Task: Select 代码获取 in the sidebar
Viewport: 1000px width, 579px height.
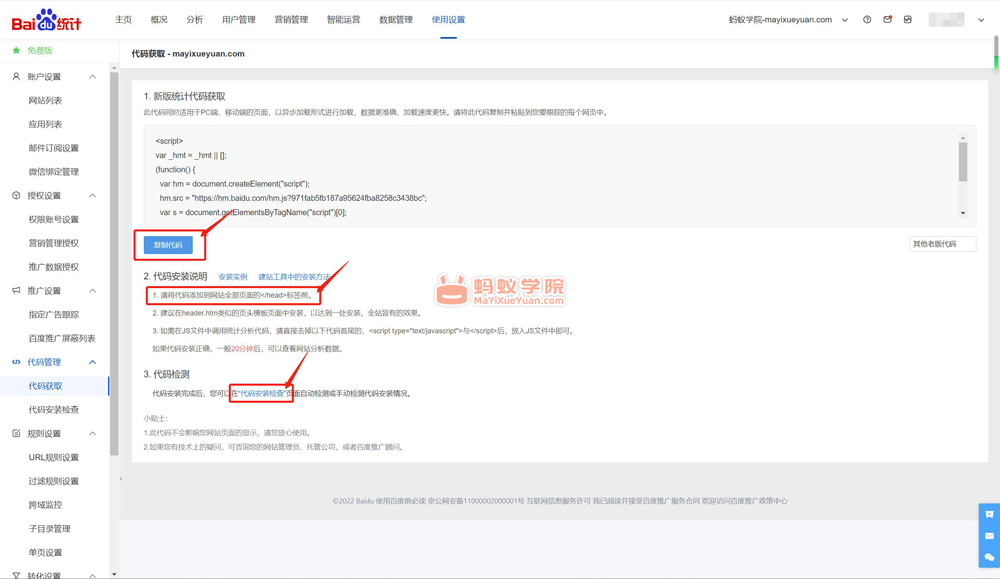Action: (x=45, y=386)
